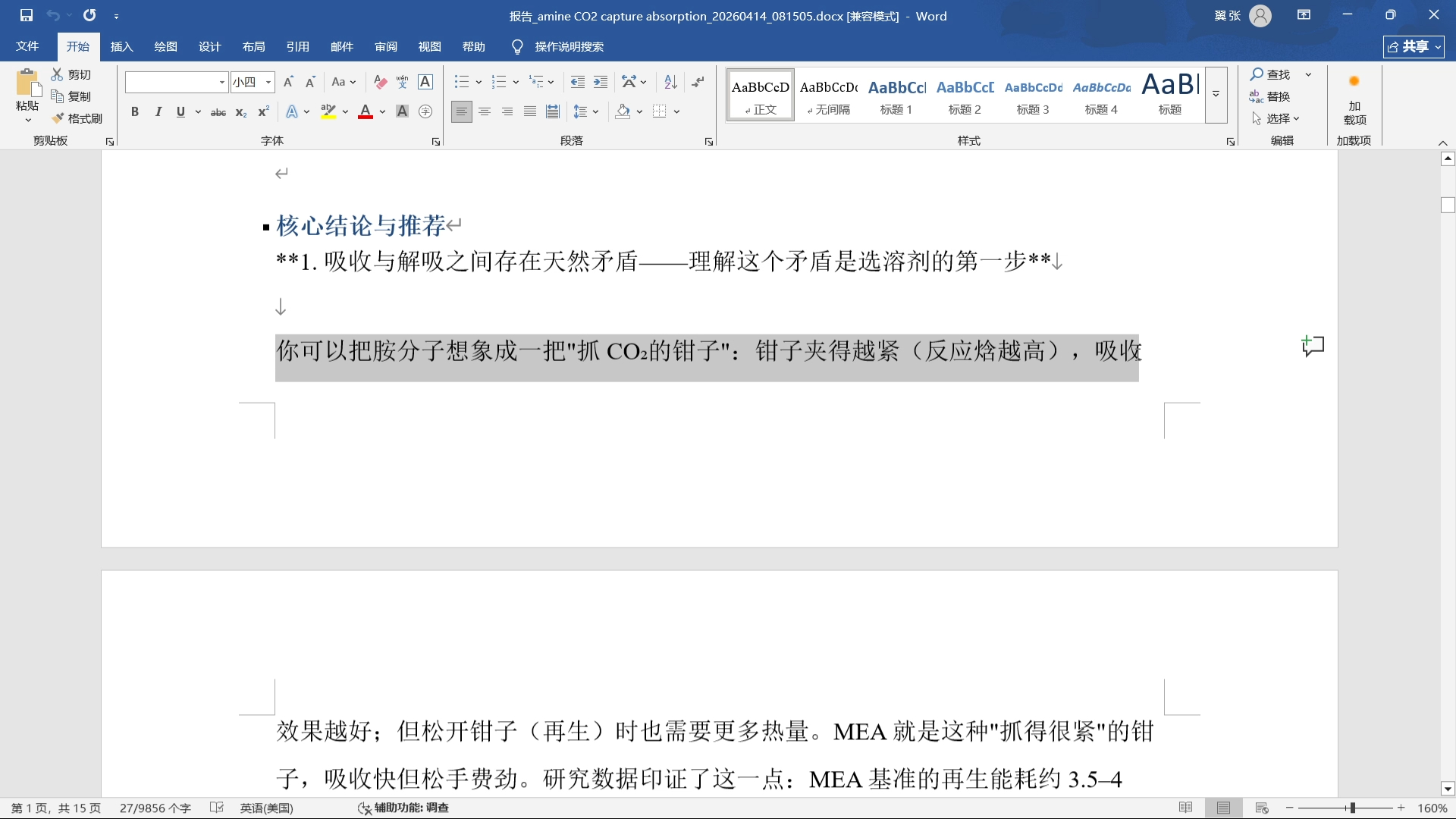Image resolution: width=1456 pixels, height=819 pixels.
Task: Toggle strikethrough text formatting
Action: point(218,112)
